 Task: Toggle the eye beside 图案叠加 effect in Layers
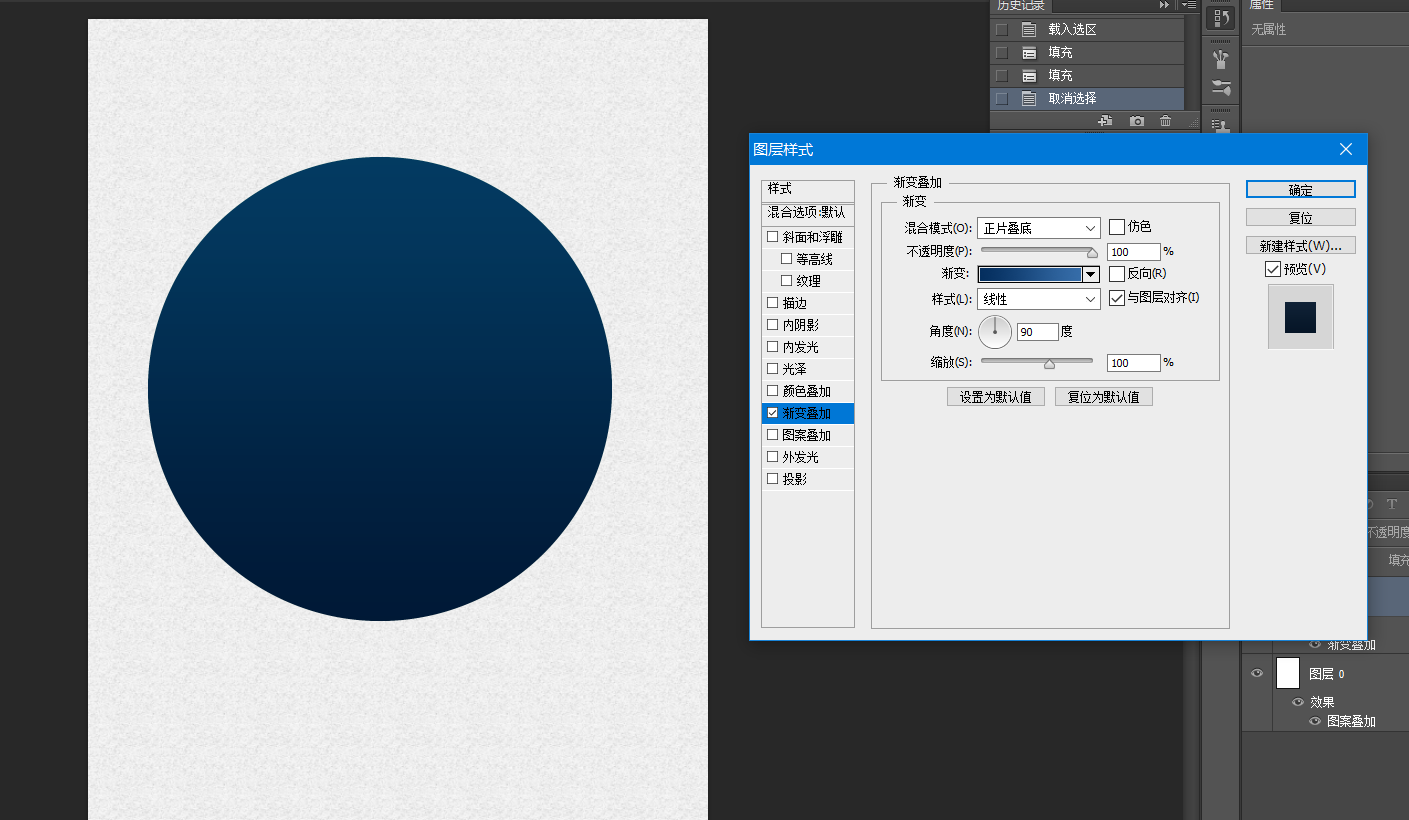pyautogui.click(x=1315, y=721)
